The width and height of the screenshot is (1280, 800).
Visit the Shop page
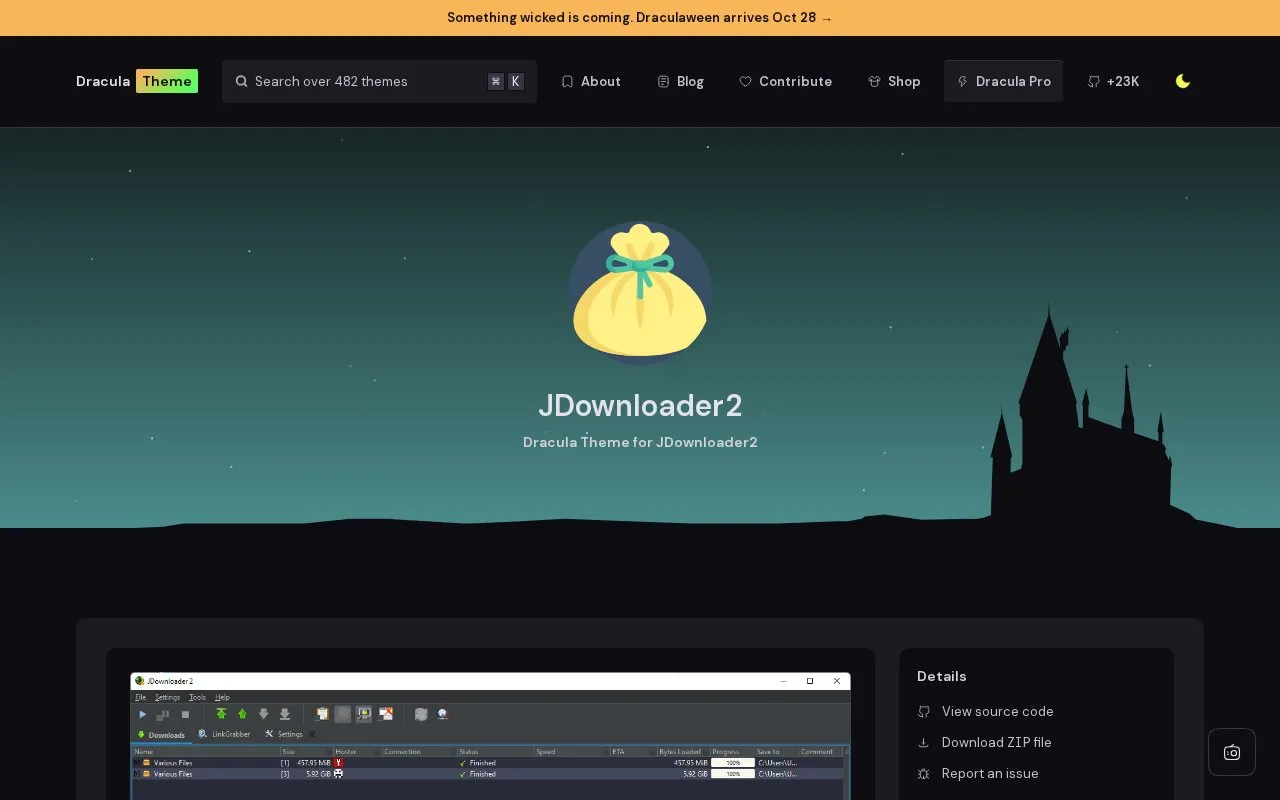pyautogui.click(x=894, y=81)
